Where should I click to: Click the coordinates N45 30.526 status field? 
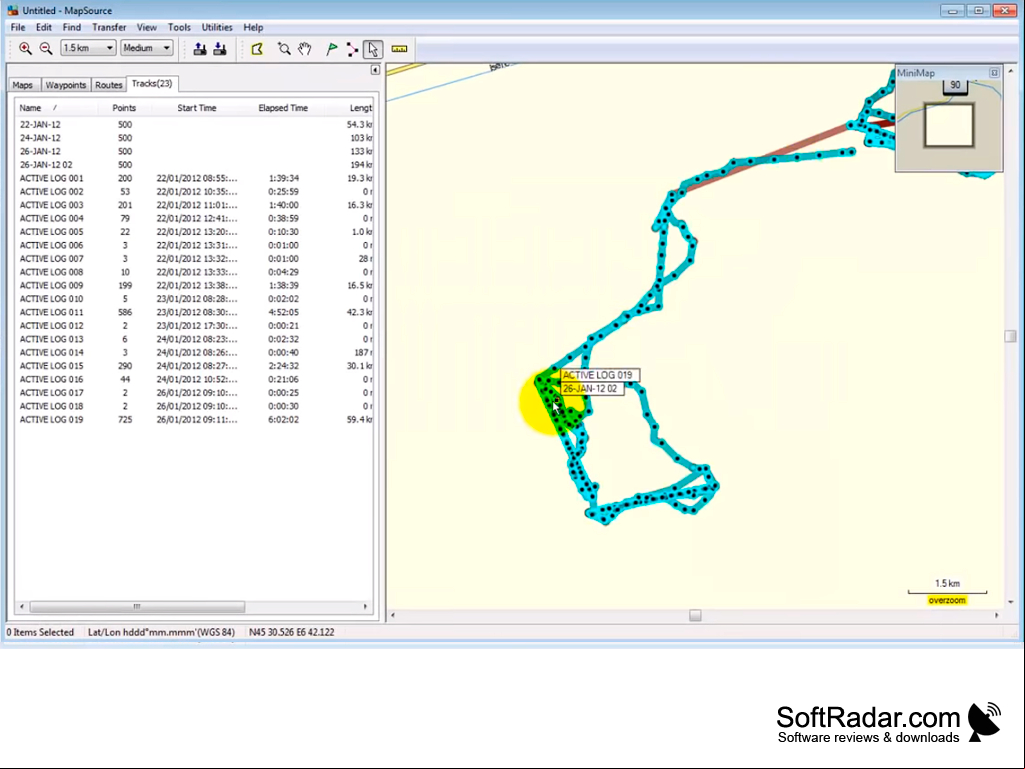[x=292, y=632]
